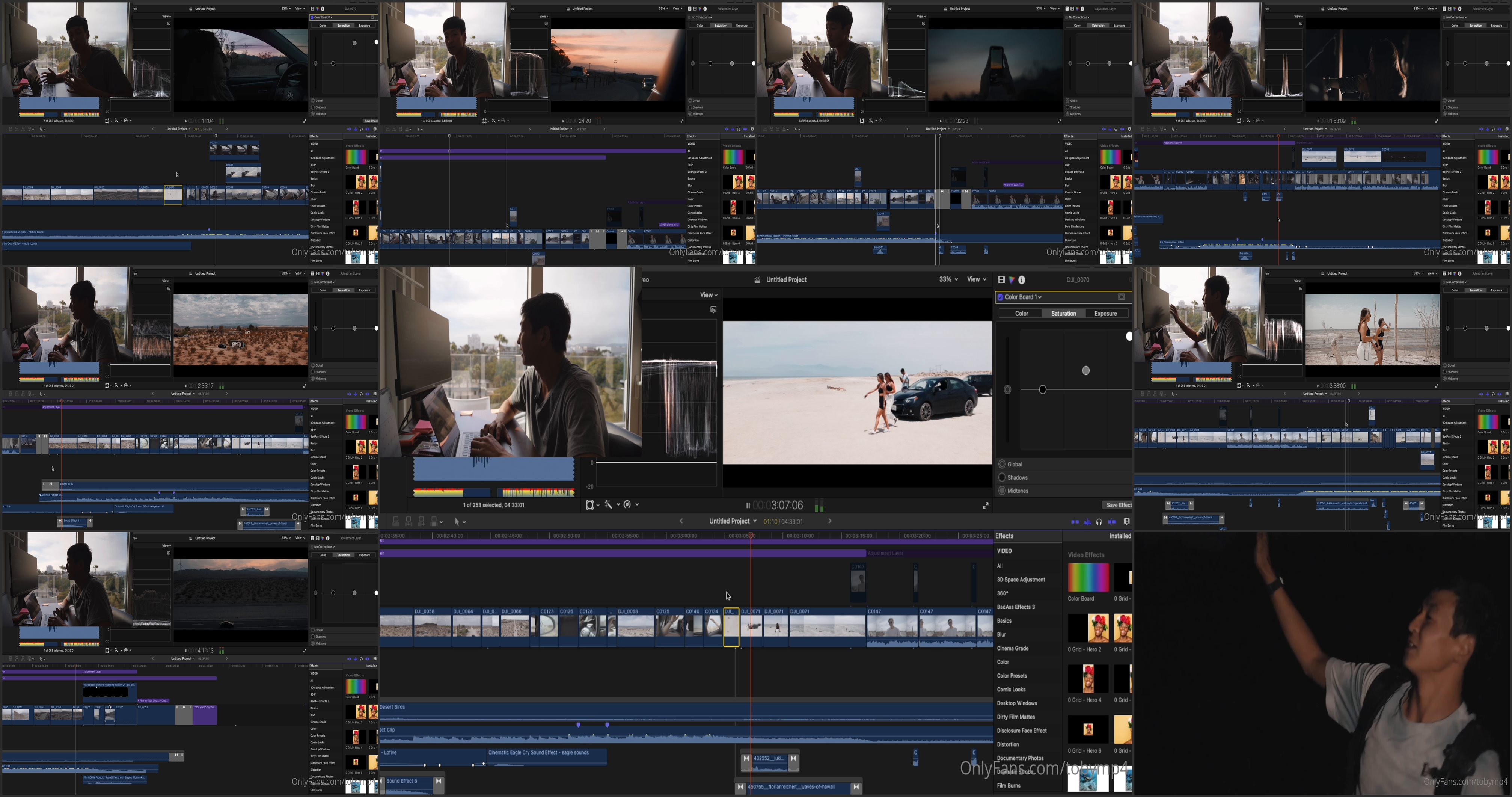This screenshot has height=797, width=1512.
Task: Open the info inspector icon
Action: [1022, 280]
